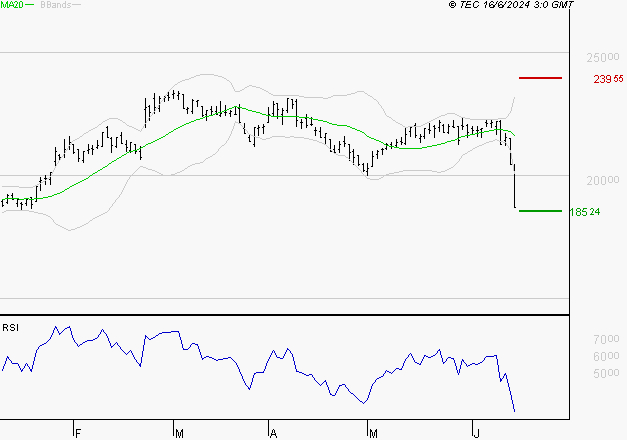
Task: Click the F February month marker
Action: tap(78, 433)
